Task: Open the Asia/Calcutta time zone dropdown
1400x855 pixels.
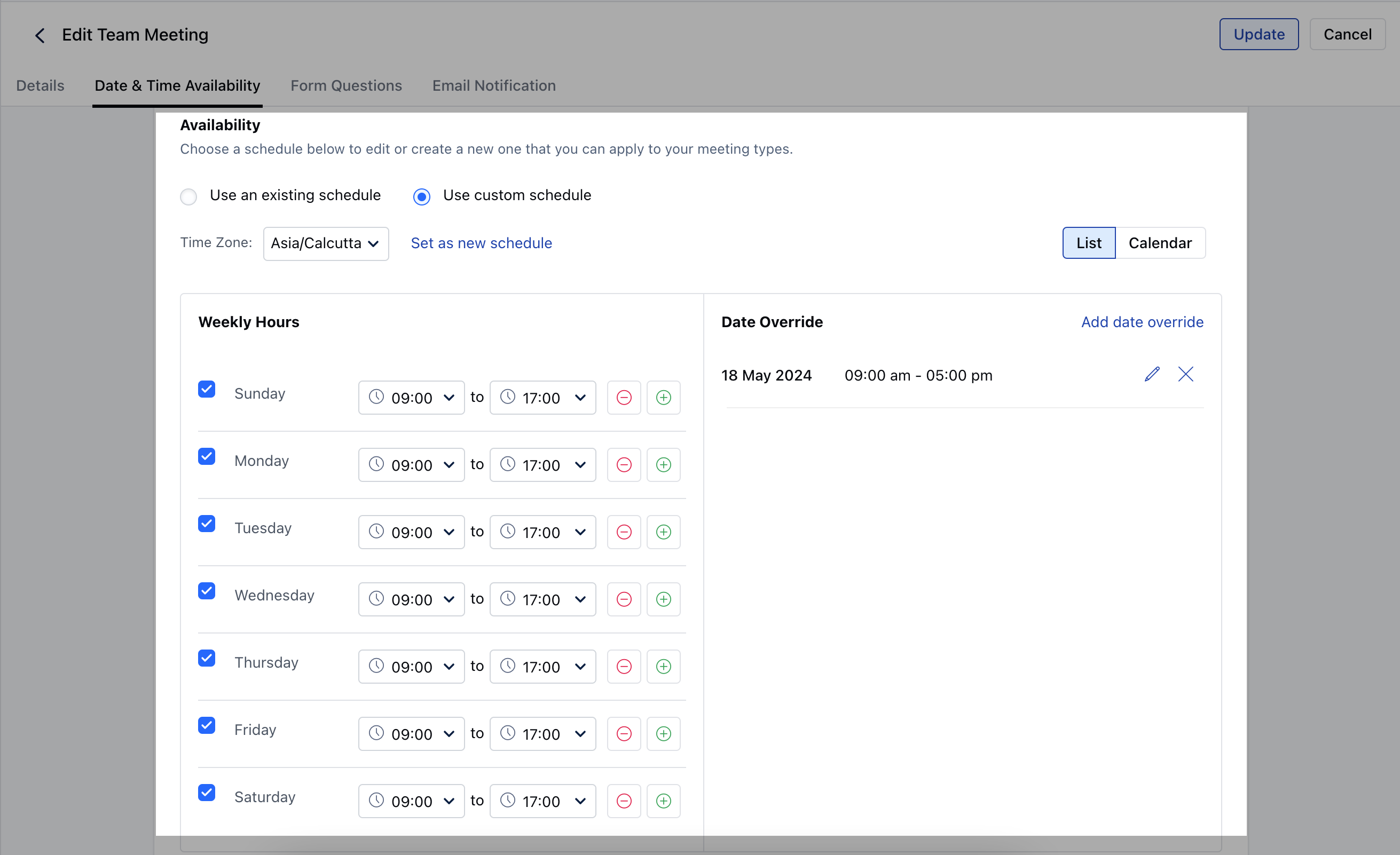Action: (x=326, y=244)
